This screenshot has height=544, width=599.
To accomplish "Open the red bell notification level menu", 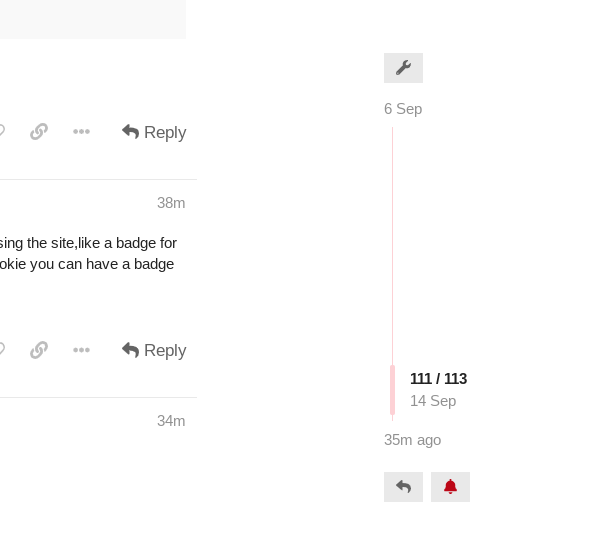I will pyautogui.click(x=450, y=487).
